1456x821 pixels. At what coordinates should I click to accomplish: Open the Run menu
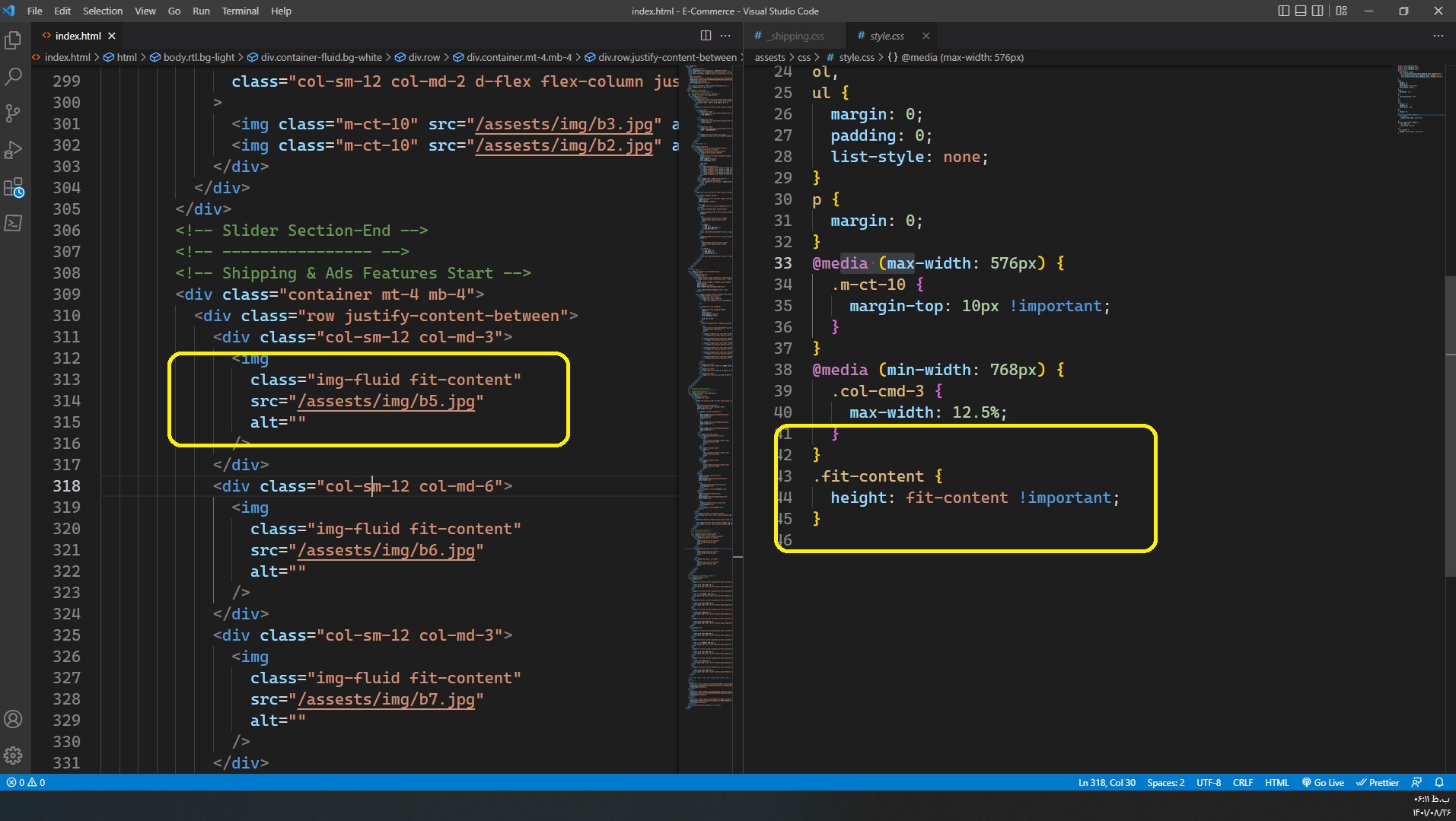[x=201, y=11]
